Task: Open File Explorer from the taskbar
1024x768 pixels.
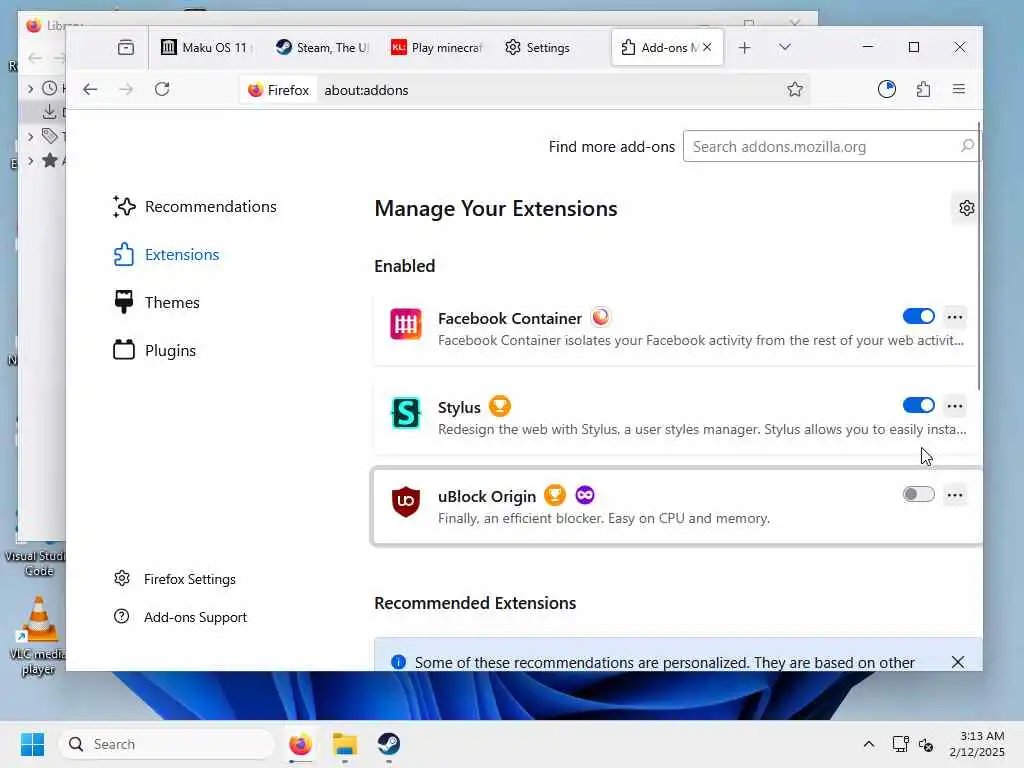Action: click(344, 744)
